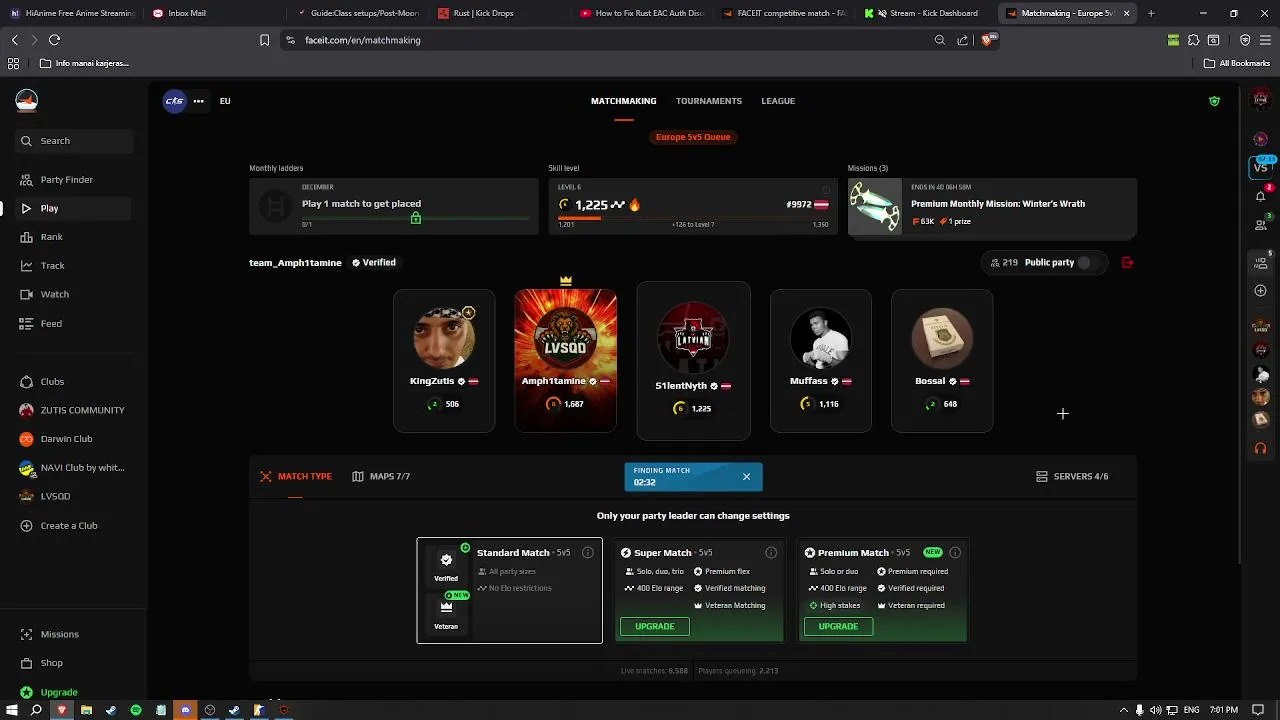
Task: Open the Premium Monthly Mission Winter's Wrath card
Action: pyautogui.click(x=992, y=207)
